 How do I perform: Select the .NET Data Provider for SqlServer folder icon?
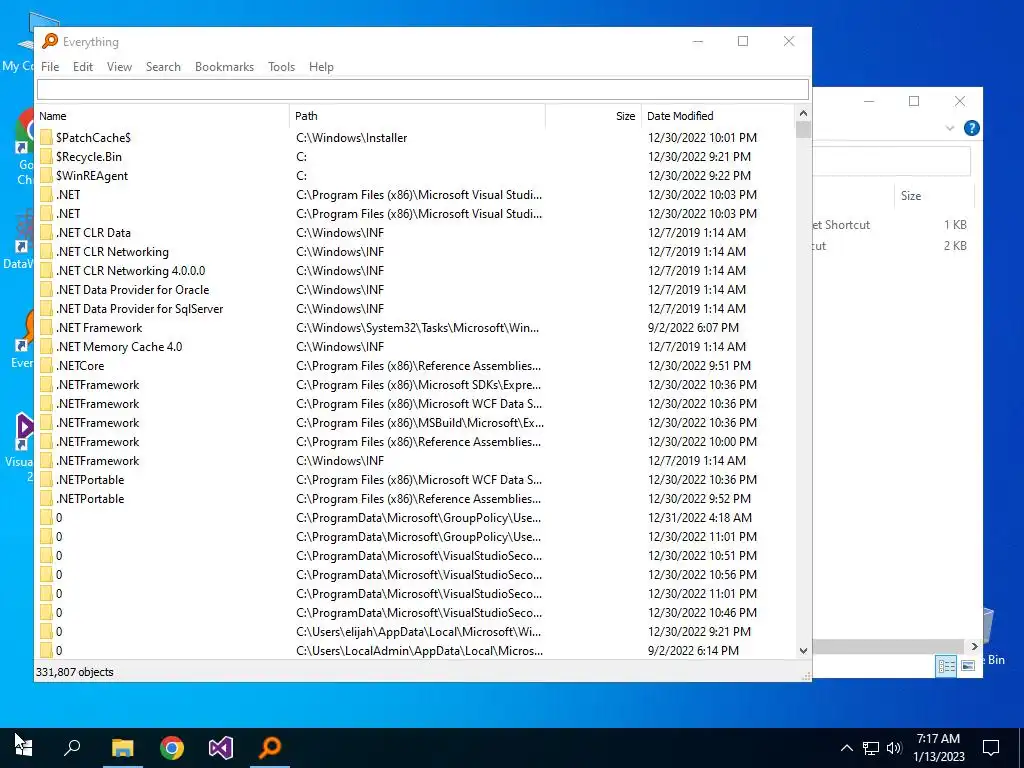(46, 308)
